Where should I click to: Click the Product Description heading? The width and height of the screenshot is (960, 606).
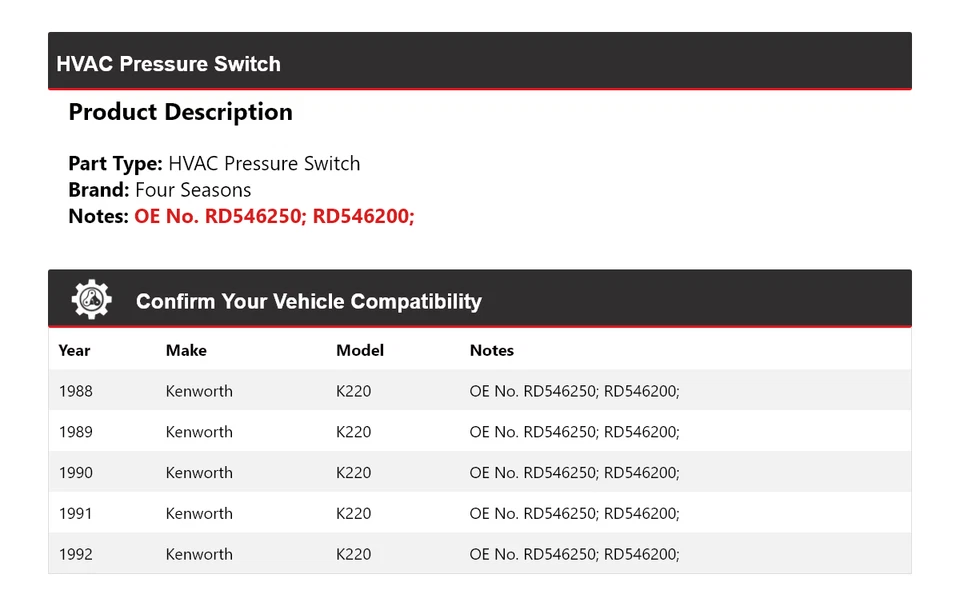click(x=180, y=112)
